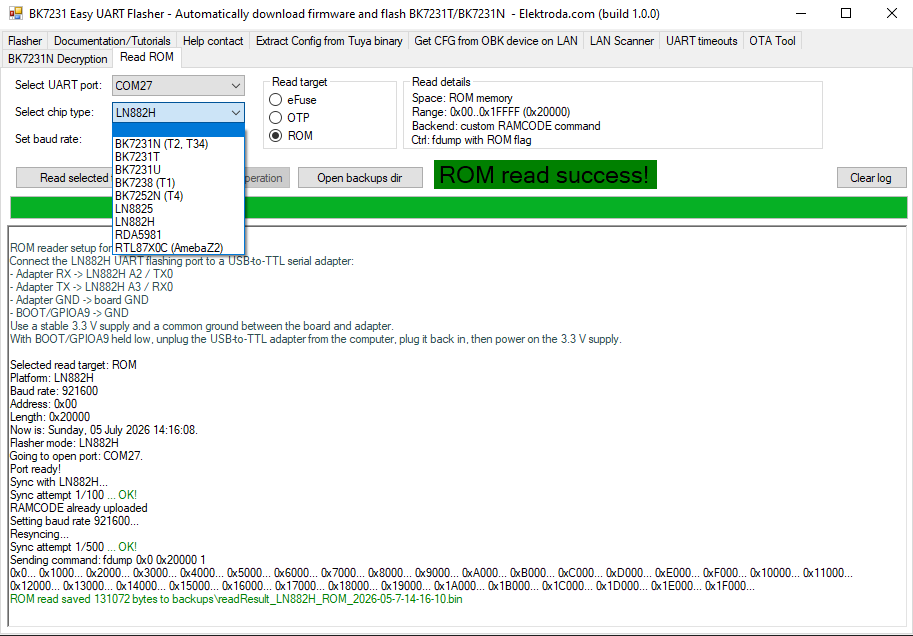Click the 'Flasher mode: LN882H' log line
Viewport: 913px width, 636px height.
64,443
